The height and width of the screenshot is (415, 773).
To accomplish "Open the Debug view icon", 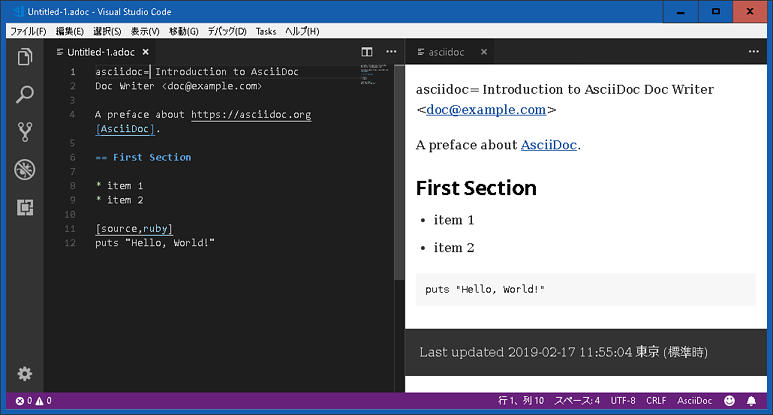I will click(x=25, y=170).
